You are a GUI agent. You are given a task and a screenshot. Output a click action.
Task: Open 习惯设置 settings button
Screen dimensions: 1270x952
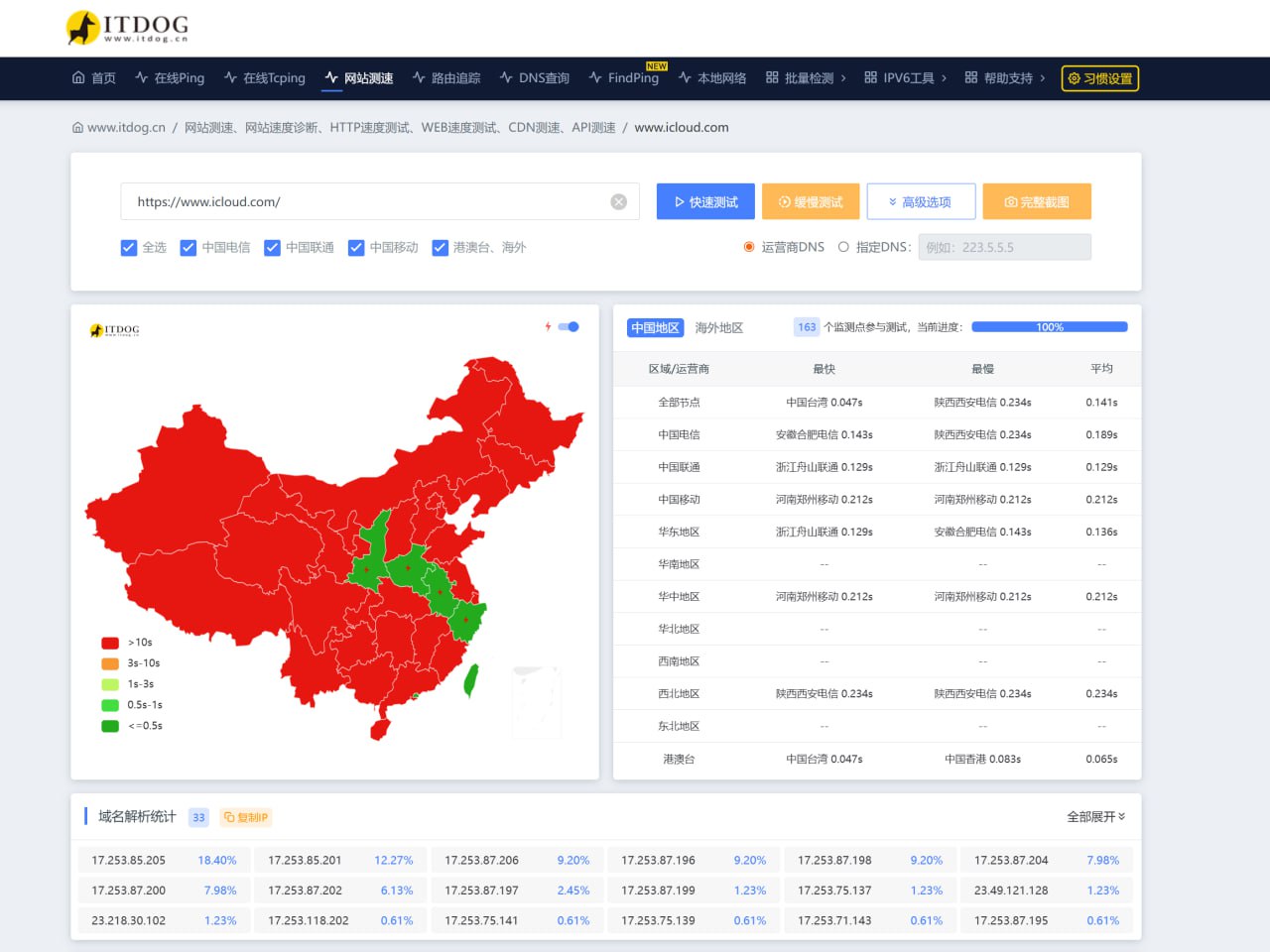click(1100, 78)
